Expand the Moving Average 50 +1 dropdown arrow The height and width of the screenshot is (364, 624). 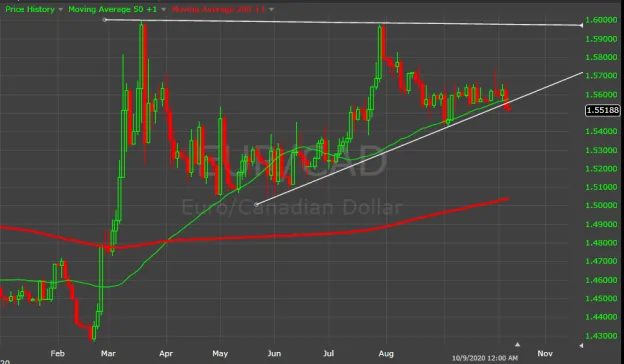tap(164, 10)
